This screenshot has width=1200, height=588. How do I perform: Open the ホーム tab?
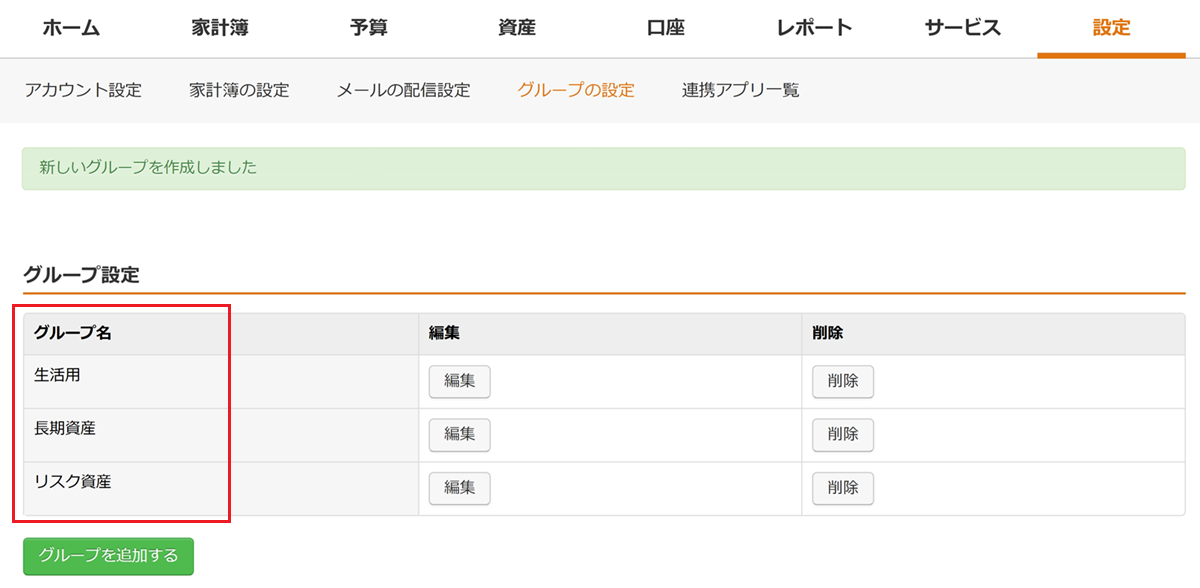coord(71,28)
